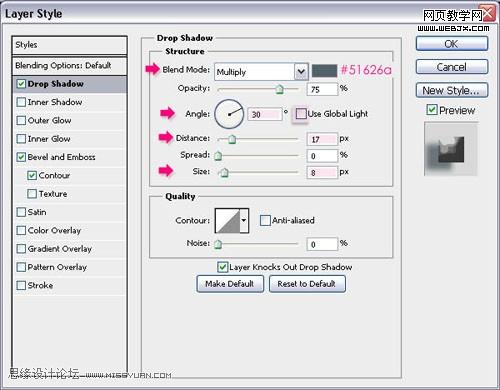Viewport: 500px width, 390px height.
Task: Click the contour curve preview thumbnail
Action: [x=228, y=221]
